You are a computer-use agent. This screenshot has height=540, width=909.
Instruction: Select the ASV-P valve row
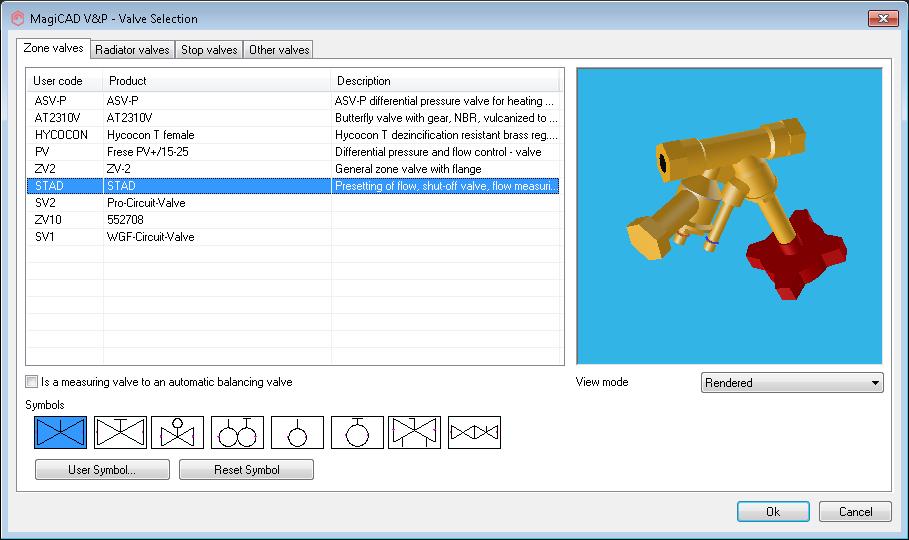pos(293,101)
